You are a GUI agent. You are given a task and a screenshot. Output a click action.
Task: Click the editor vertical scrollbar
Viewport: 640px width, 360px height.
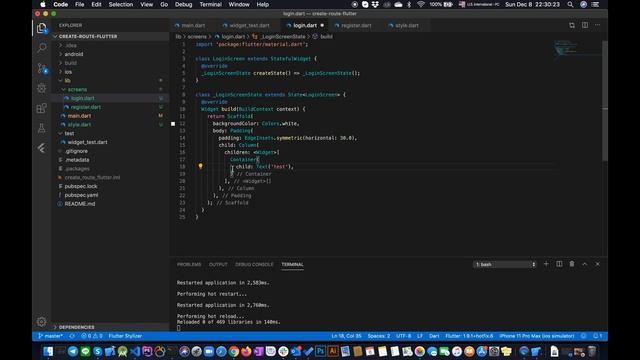[605, 100]
